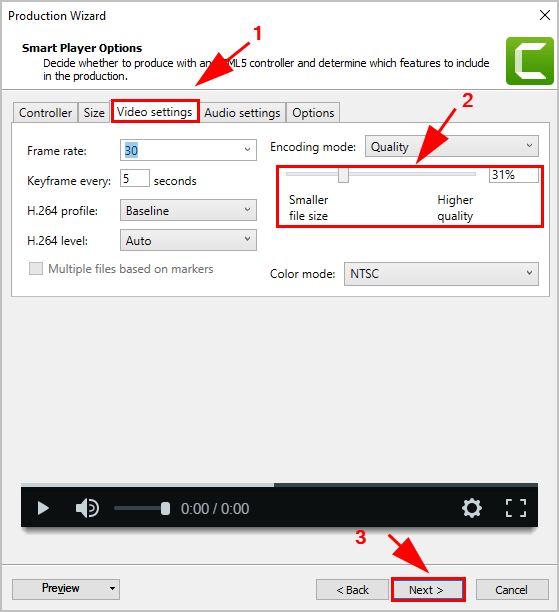The height and width of the screenshot is (612, 559).
Task: Expand the Frame rate dropdown
Action: coord(188,150)
